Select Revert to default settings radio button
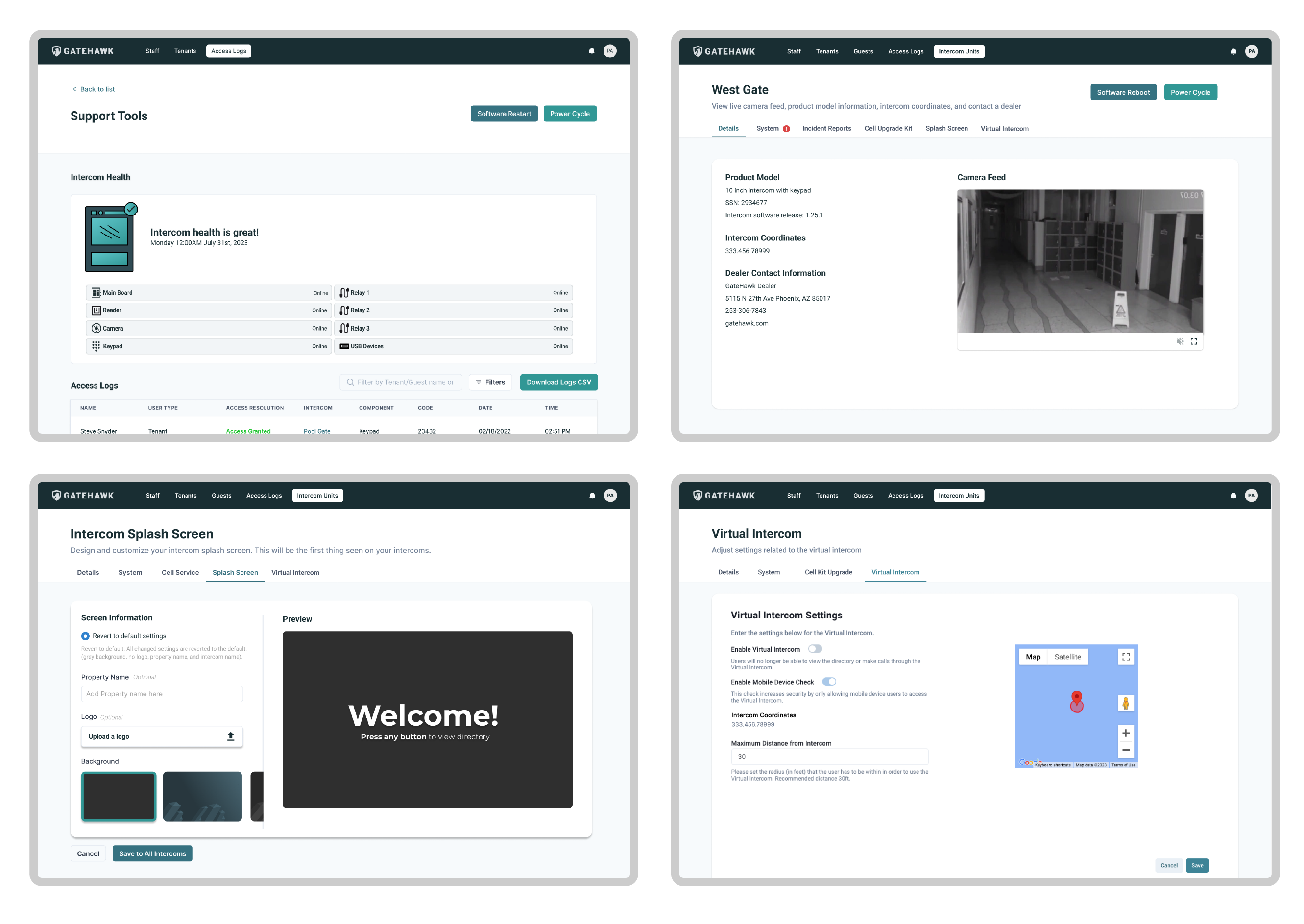The height and width of the screenshot is (924, 1304). pos(85,636)
